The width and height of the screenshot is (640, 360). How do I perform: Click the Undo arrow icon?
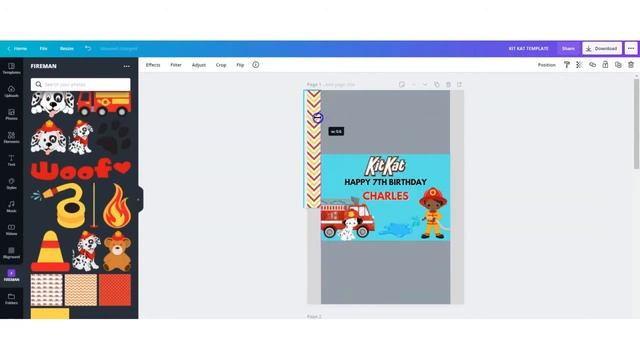tap(88, 48)
